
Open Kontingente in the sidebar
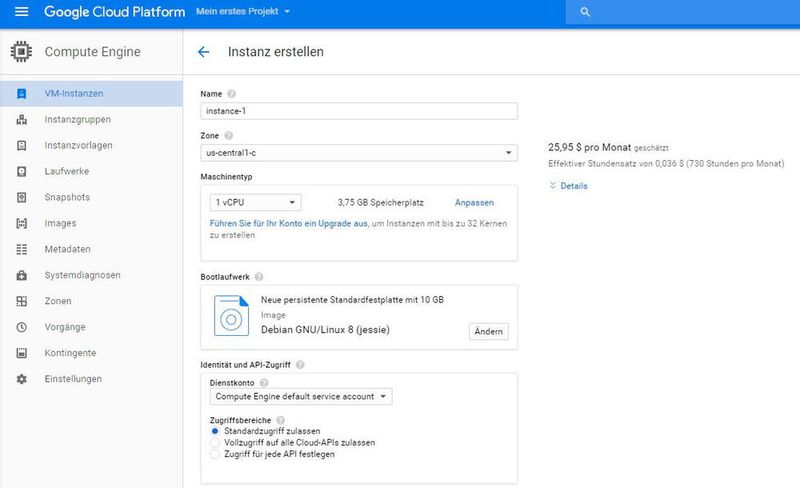coord(91,353)
